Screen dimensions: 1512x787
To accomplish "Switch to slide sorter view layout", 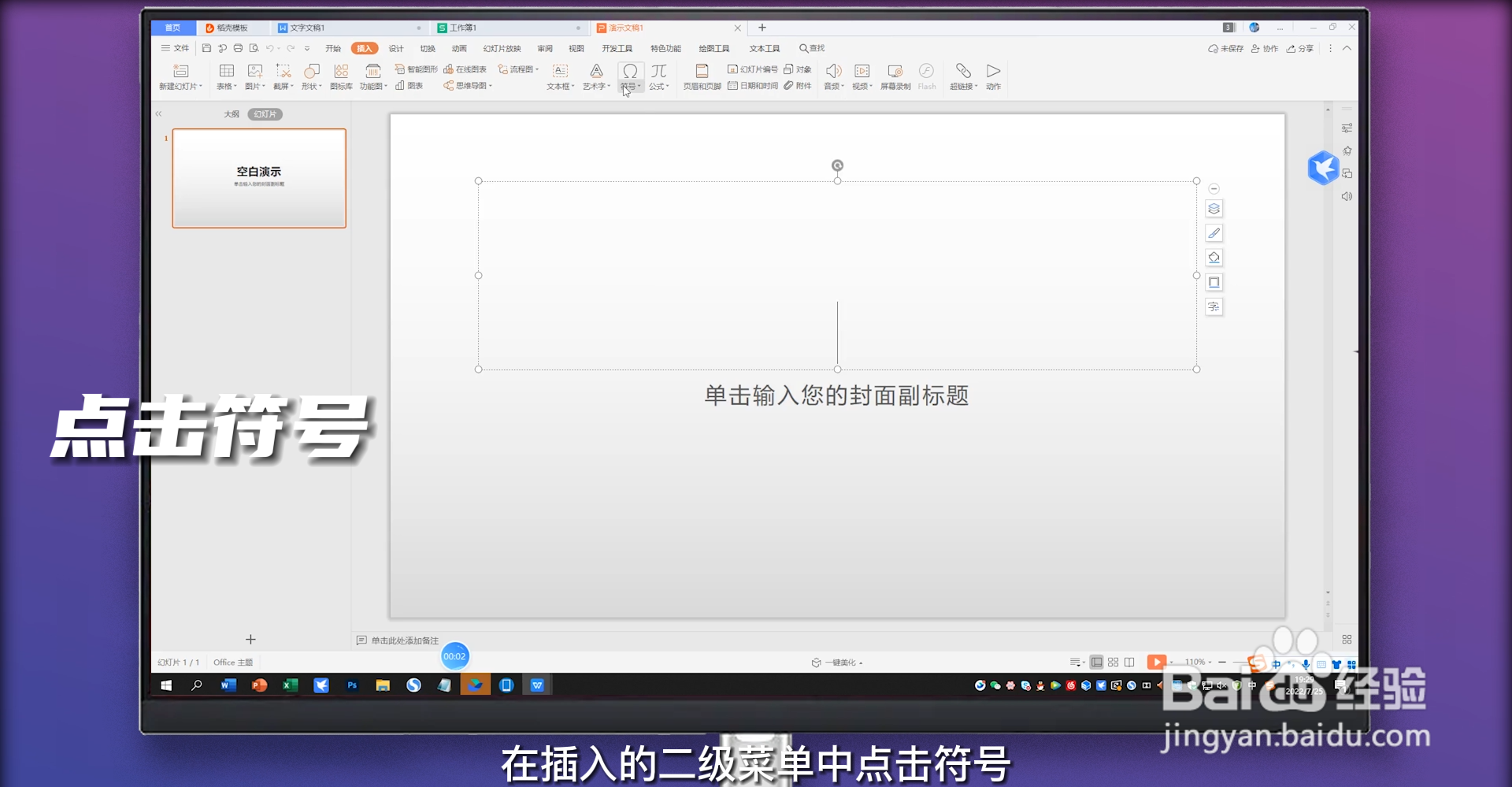I will coord(1112,662).
